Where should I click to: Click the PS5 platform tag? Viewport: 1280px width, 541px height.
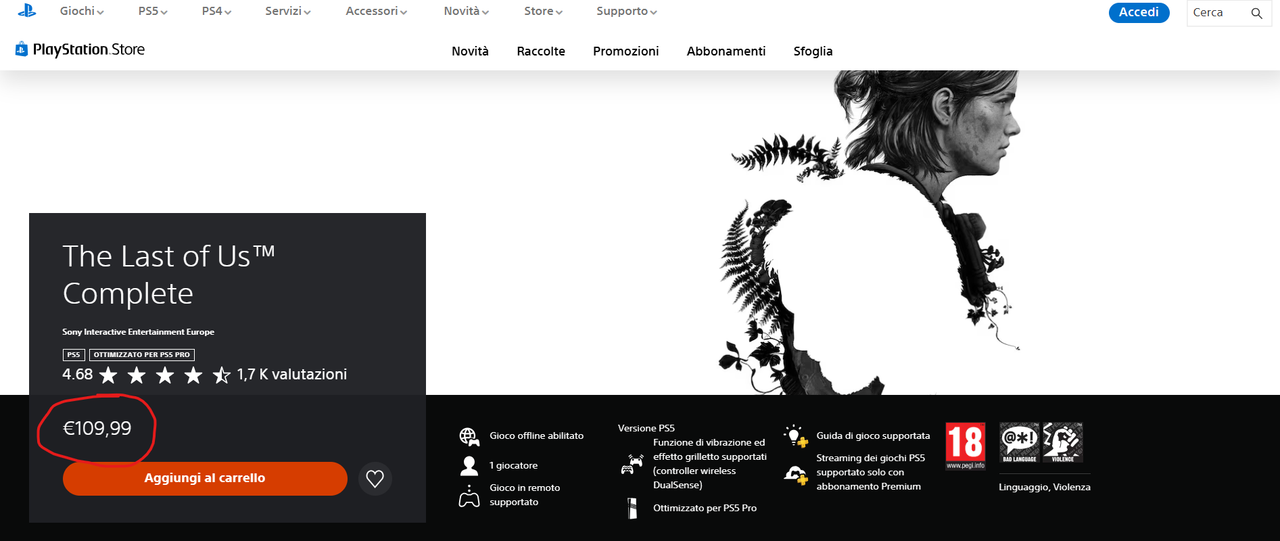pyautogui.click(x=74, y=355)
